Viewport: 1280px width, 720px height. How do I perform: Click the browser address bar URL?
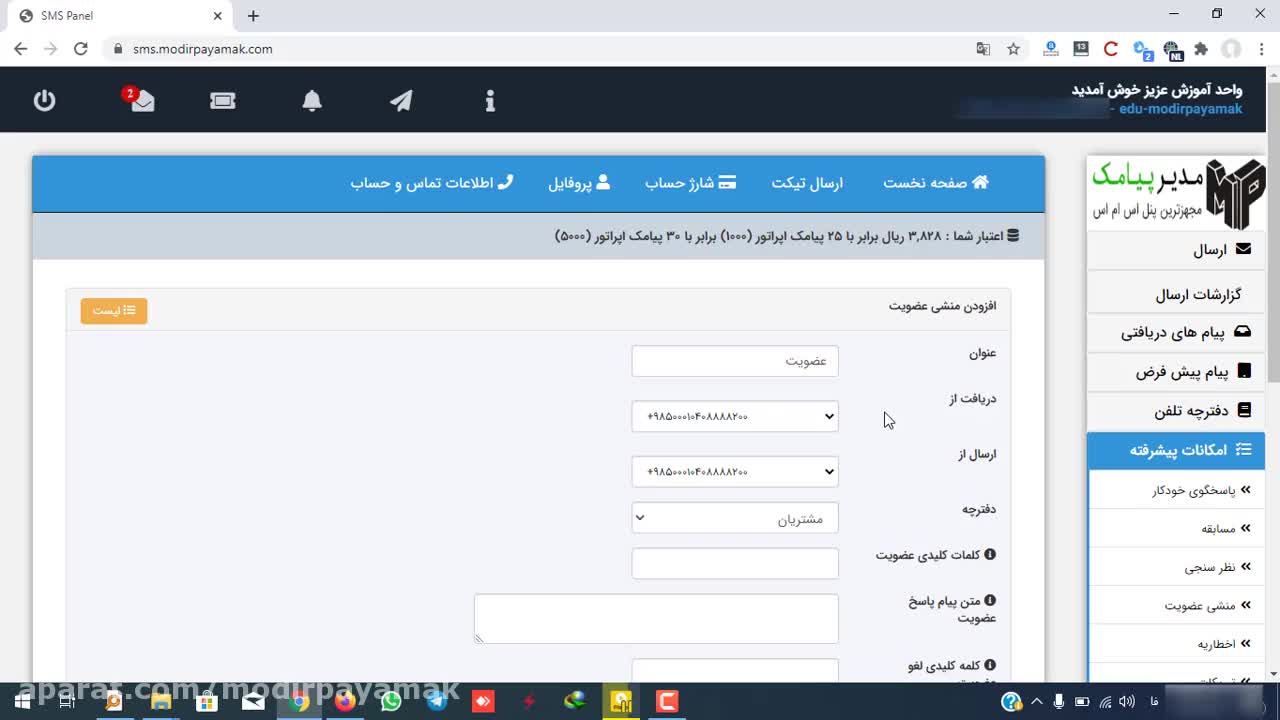click(x=203, y=48)
